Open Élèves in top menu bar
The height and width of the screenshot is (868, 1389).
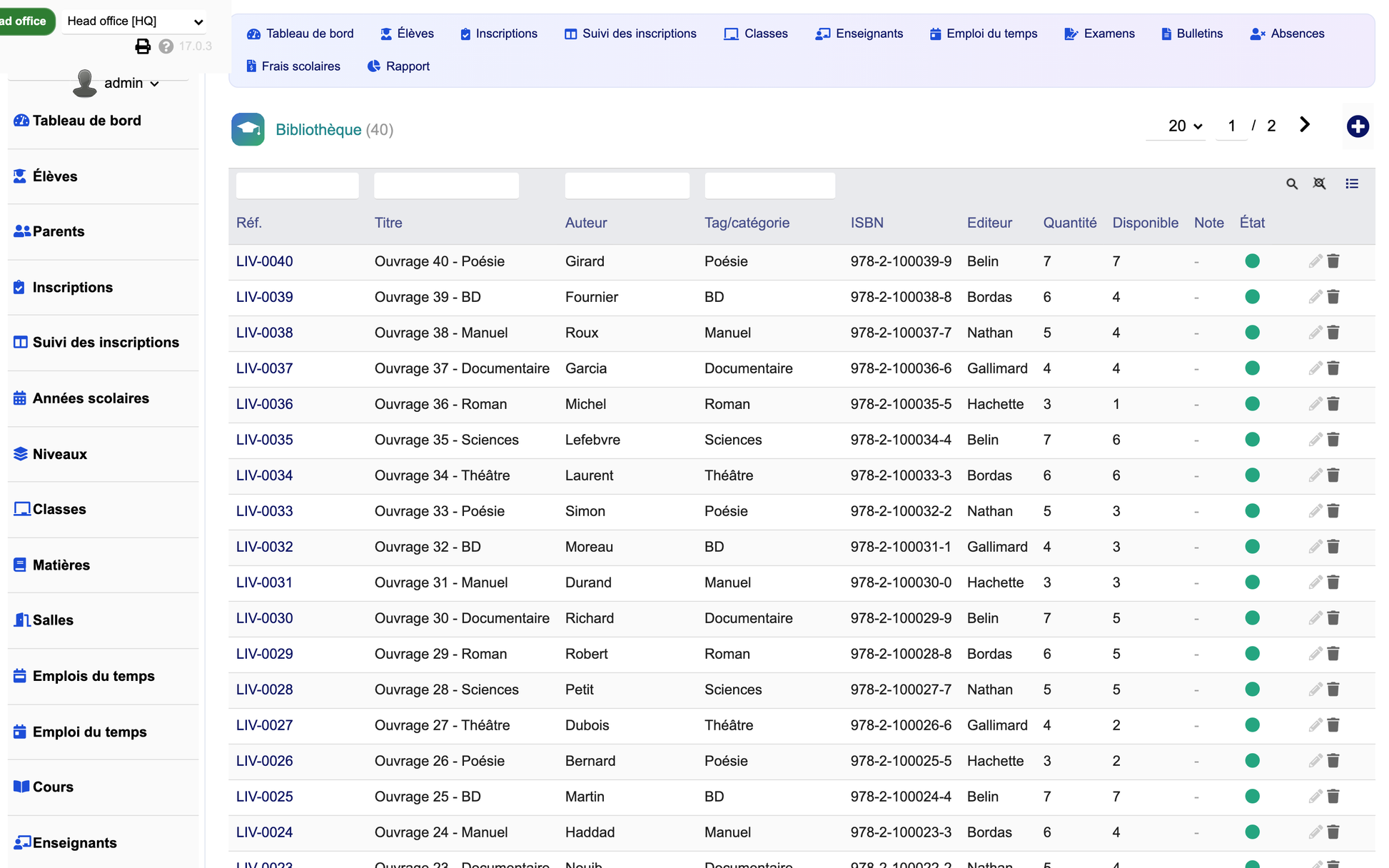(407, 34)
